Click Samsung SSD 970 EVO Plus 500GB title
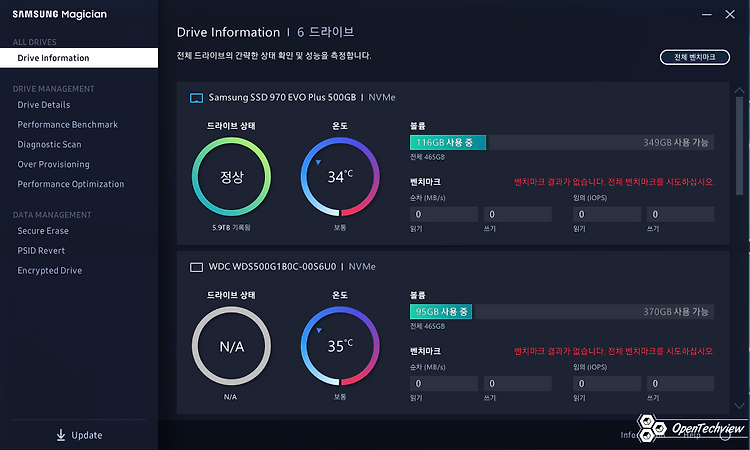 pos(282,98)
